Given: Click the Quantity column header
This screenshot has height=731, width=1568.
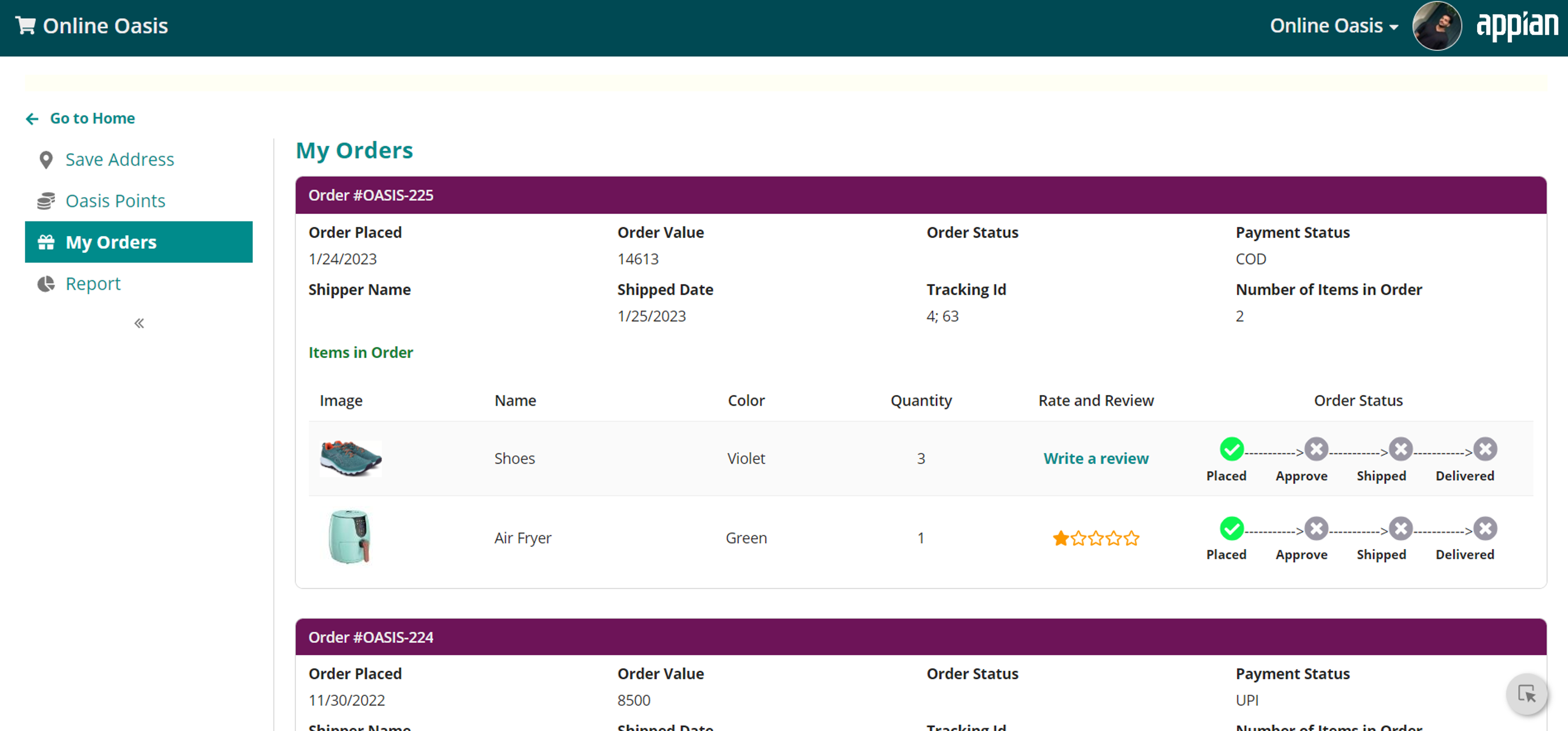Looking at the screenshot, I should click(x=921, y=401).
